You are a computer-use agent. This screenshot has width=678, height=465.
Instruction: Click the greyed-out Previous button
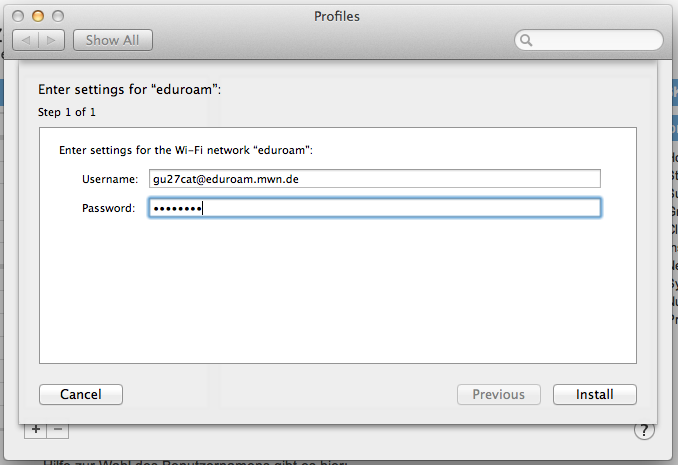[498, 395]
